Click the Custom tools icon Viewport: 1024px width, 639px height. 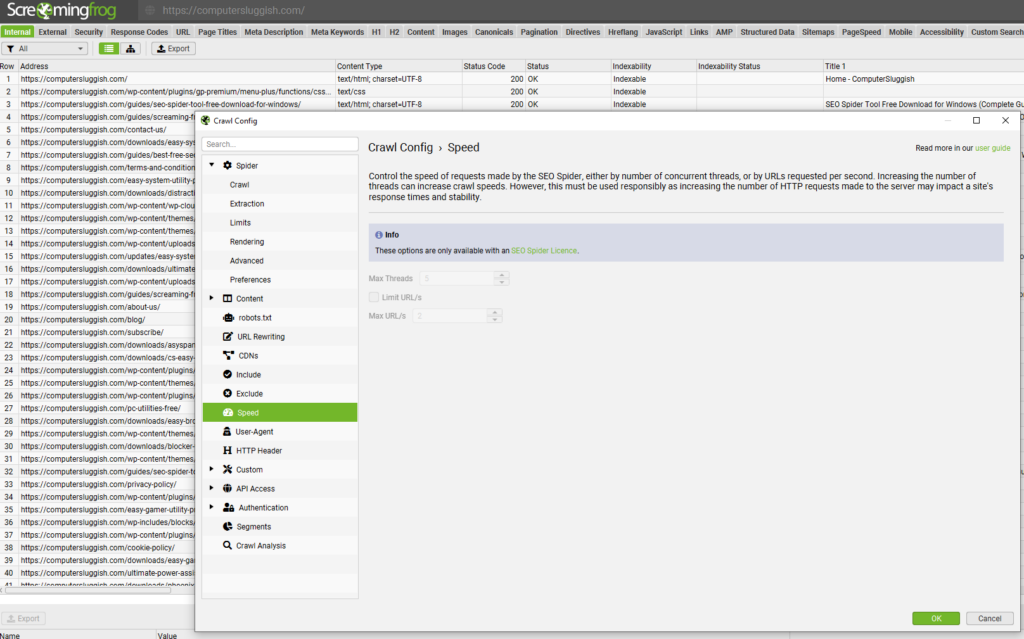[227, 469]
